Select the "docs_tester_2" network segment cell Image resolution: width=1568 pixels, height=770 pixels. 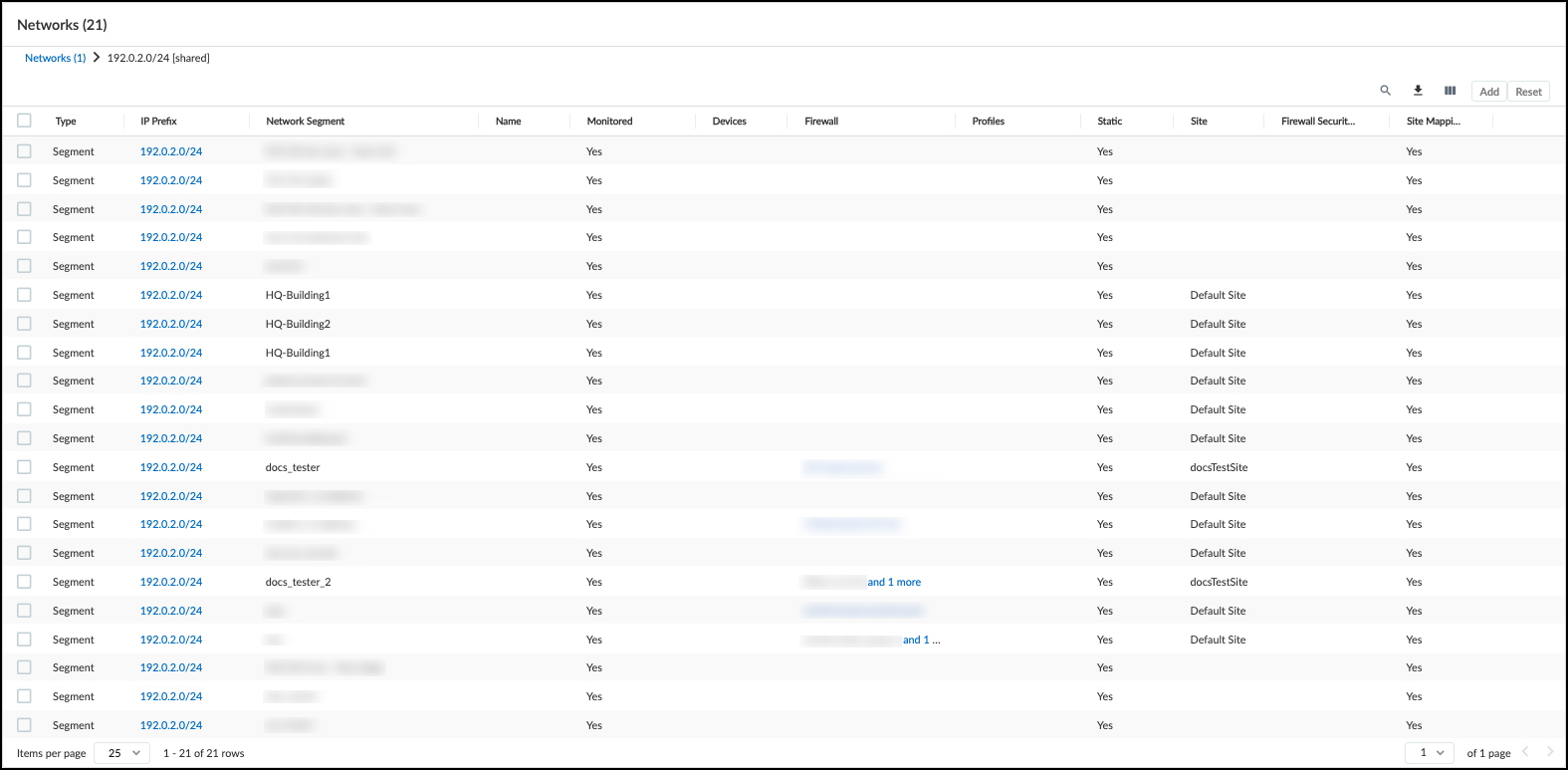[x=298, y=582]
